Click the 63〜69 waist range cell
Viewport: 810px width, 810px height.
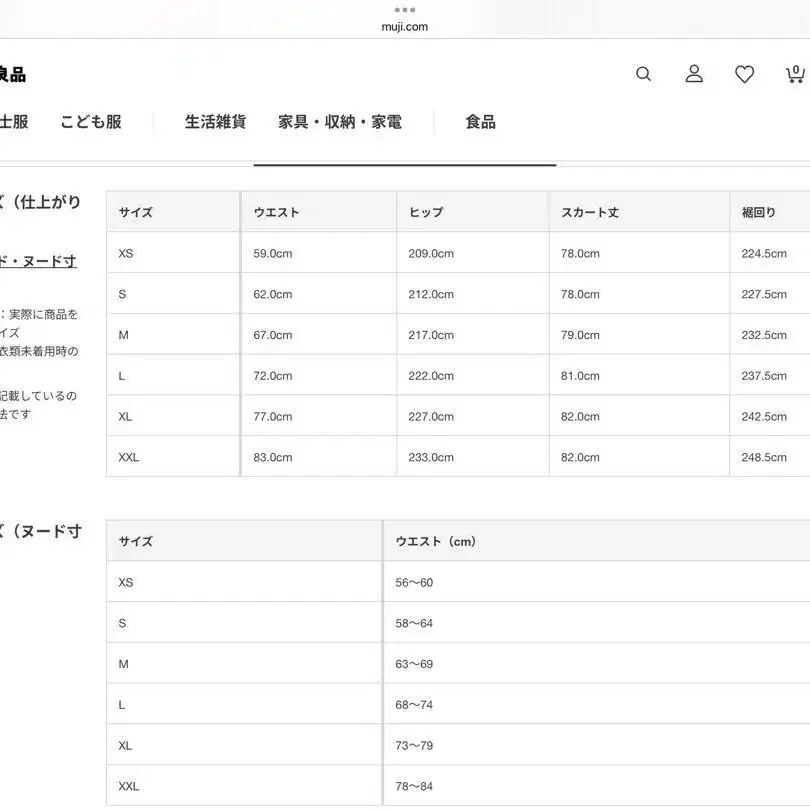(x=597, y=664)
